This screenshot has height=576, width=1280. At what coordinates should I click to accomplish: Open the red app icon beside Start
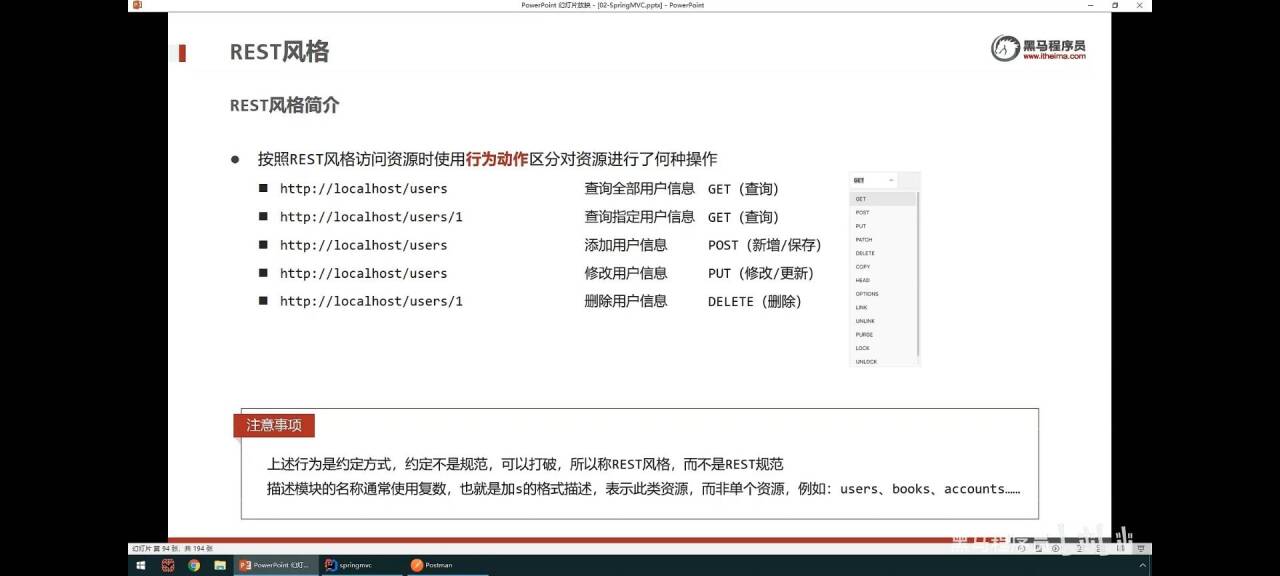168,565
